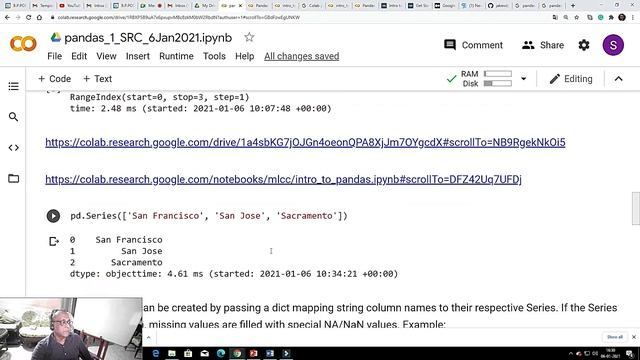Click the RangeIndex(start=0, stop=3, step=1) output
Image resolution: width=640 pixels, height=360 pixels.
coord(160,97)
